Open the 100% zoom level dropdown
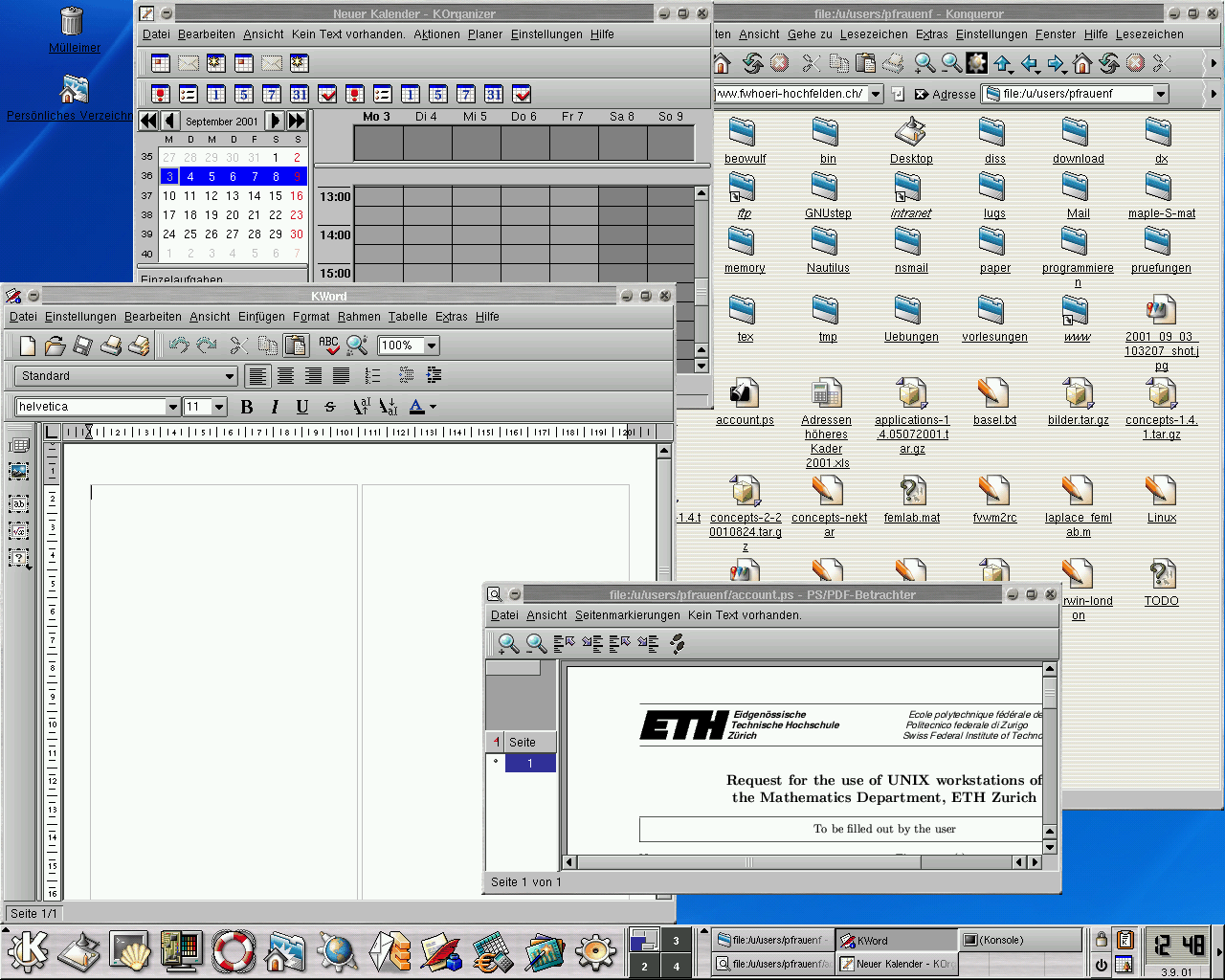Image resolution: width=1225 pixels, height=980 pixels. 432,345
